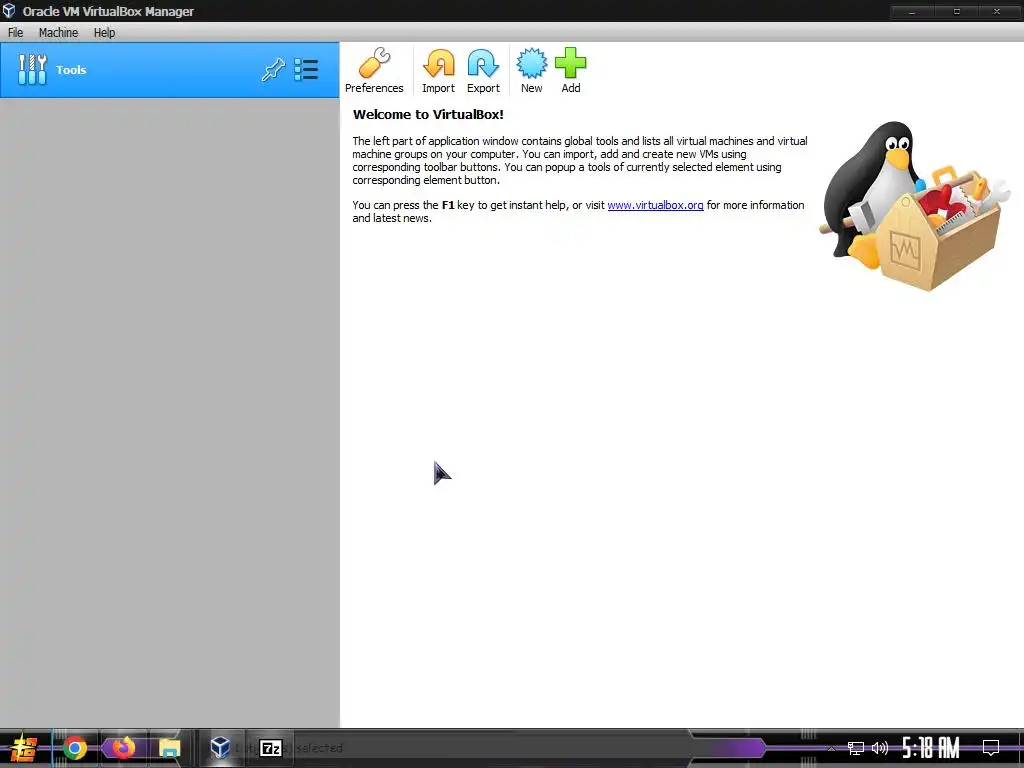Open the notification center icon
The image size is (1024, 768).
(991, 748)
